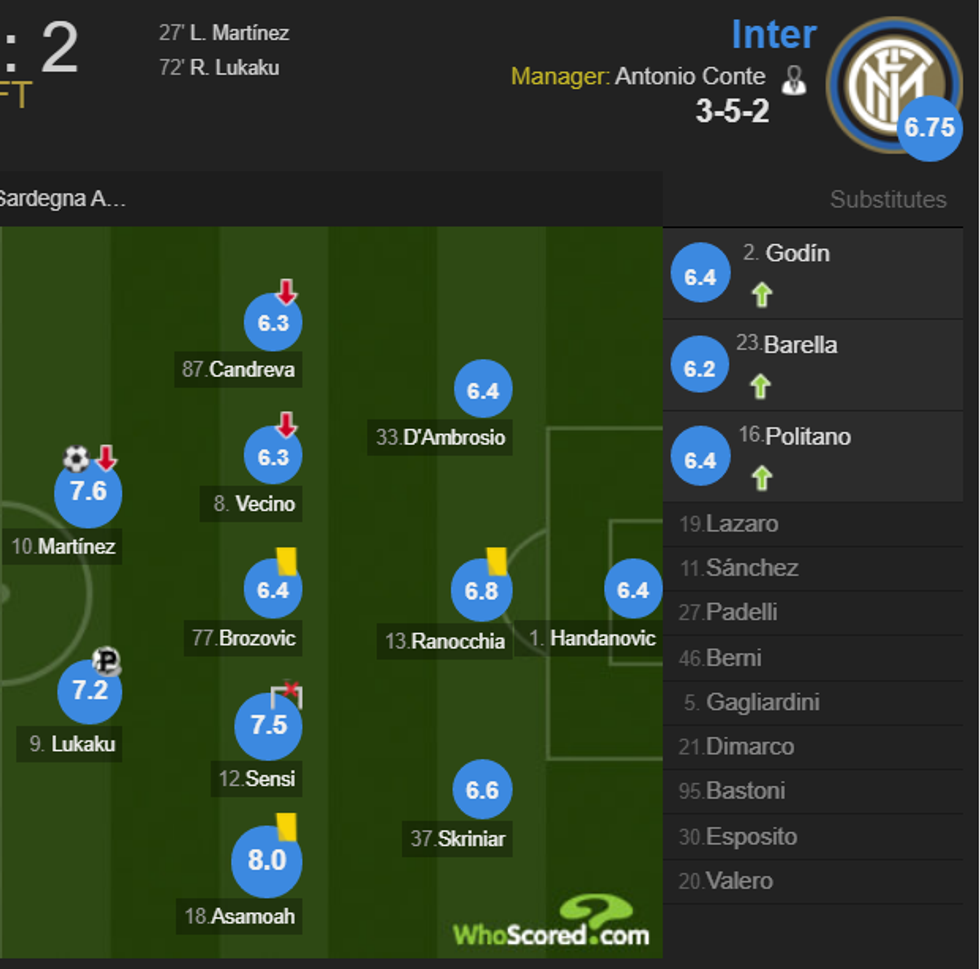The image size is (980, 969).
Task: Open Martínez's 7.6 rating bubble
Action: (x=88, y=492)
